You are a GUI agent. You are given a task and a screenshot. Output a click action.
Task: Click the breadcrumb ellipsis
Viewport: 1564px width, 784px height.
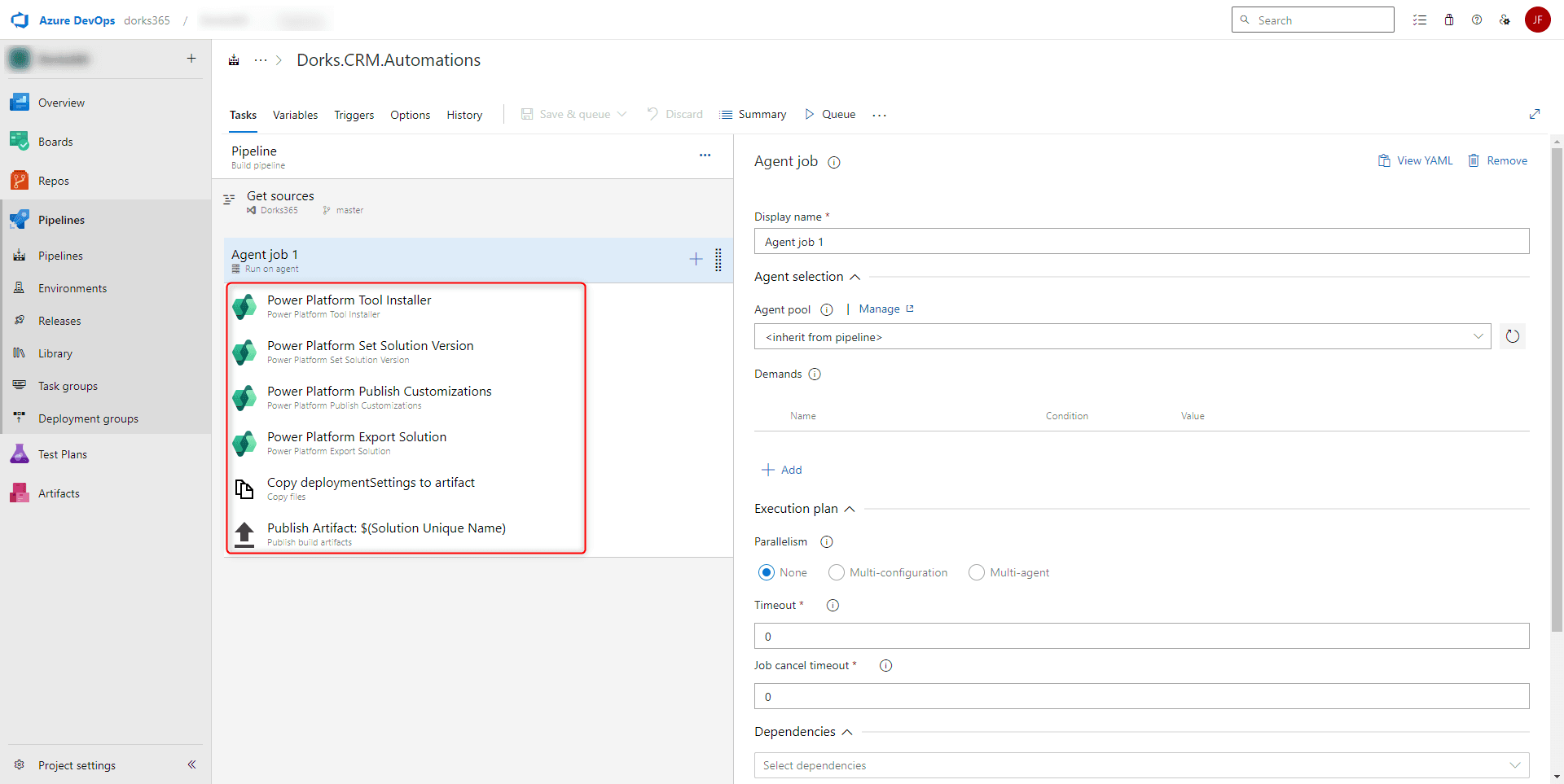point(261,60)
